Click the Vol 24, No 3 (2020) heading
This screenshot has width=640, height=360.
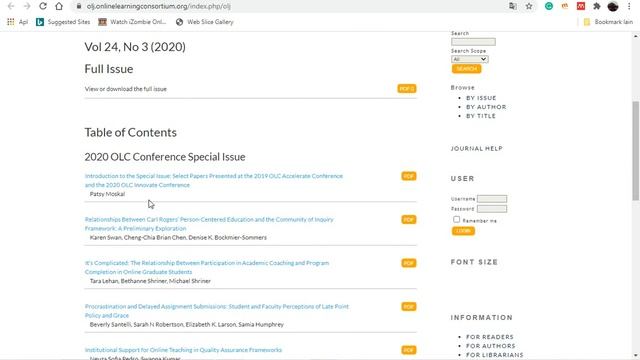pos(135,47)
